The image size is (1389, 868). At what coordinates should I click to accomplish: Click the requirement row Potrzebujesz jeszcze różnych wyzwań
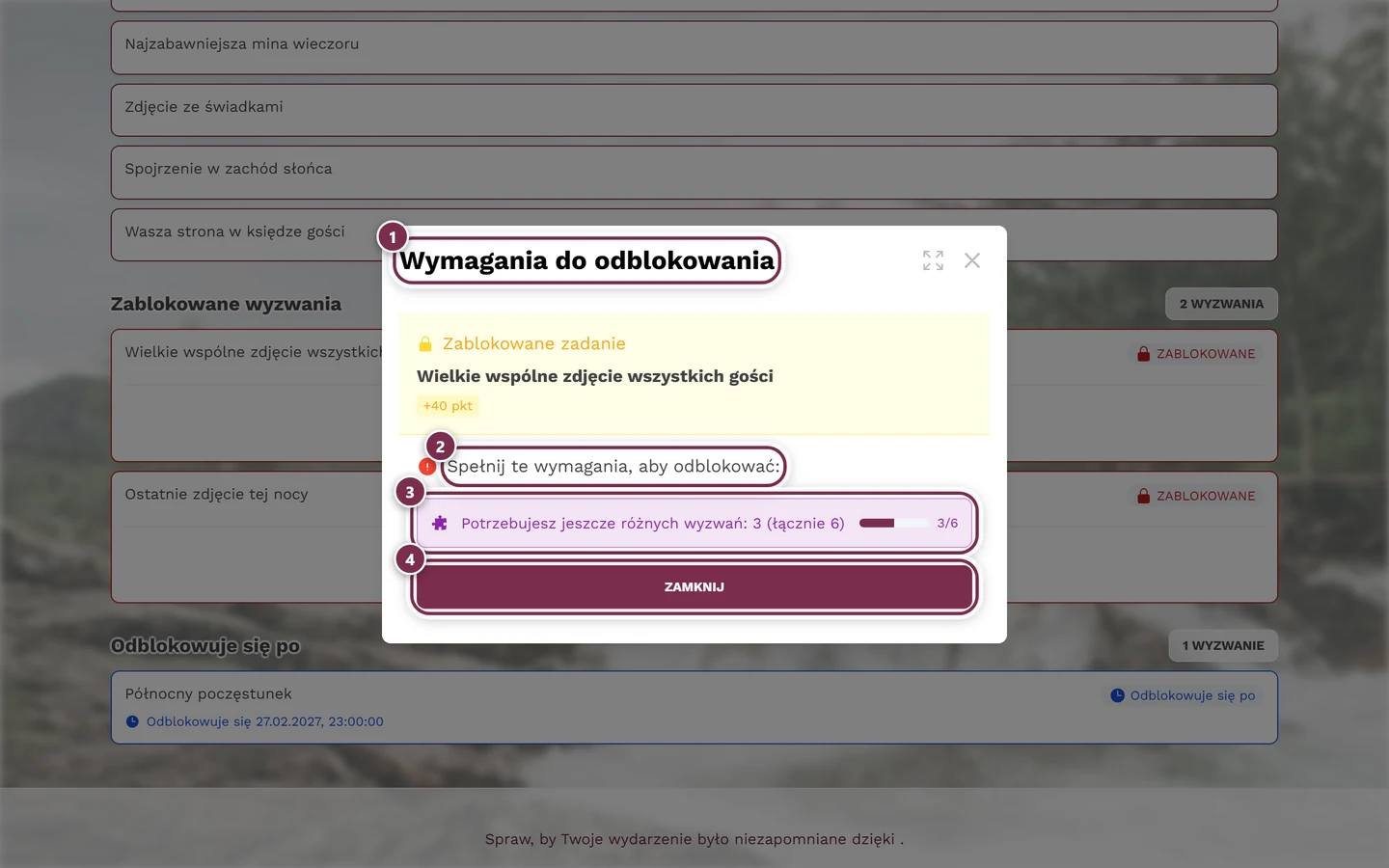pos(694,523)
